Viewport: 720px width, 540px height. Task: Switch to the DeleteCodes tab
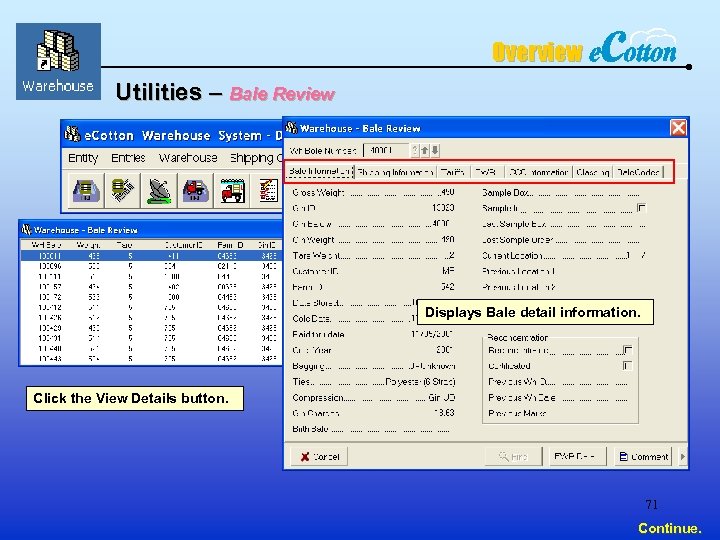[x=638, y=172]
